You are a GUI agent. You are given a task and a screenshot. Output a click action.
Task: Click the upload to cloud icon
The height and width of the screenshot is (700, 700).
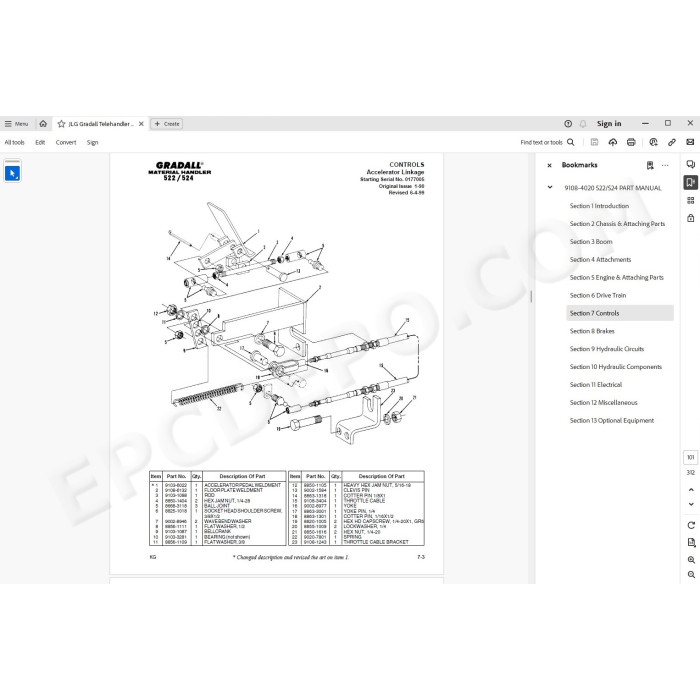pyautogui.click(x=612, y=142)
